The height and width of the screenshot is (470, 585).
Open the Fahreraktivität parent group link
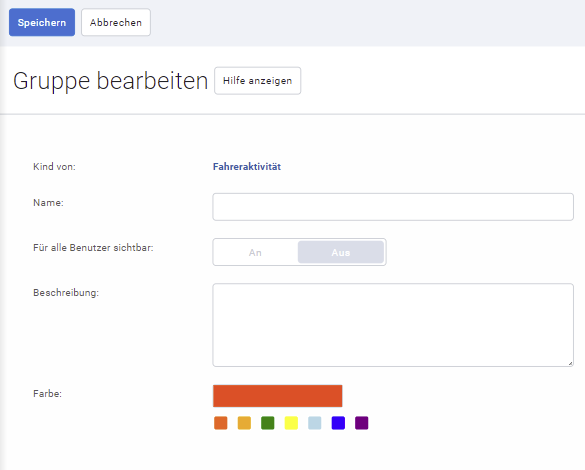click(x=247, y=167)
